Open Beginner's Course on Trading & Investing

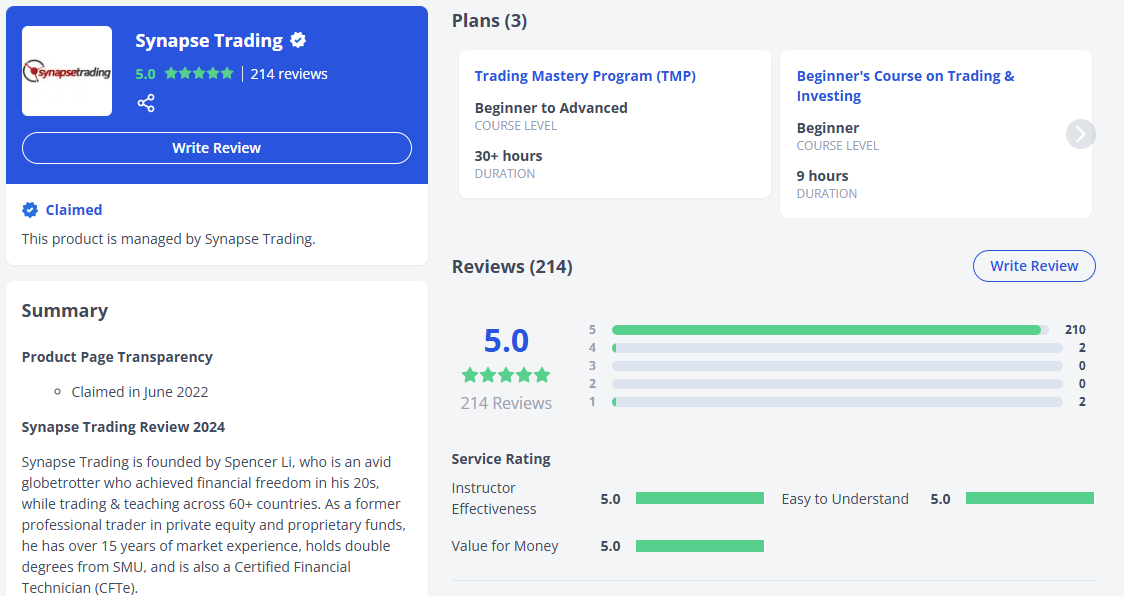[905, 86]
